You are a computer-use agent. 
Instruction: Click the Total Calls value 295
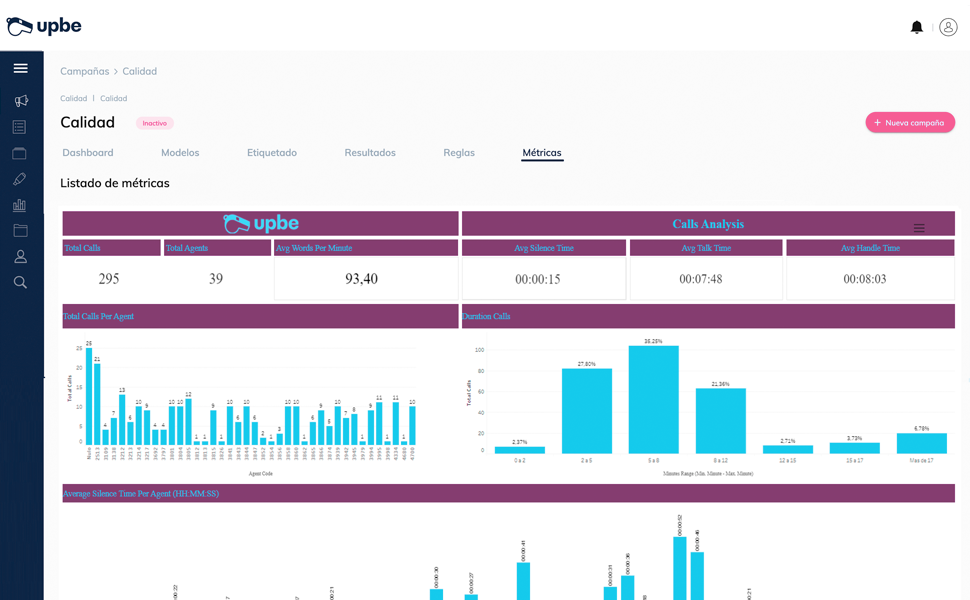tap(109, 279)
